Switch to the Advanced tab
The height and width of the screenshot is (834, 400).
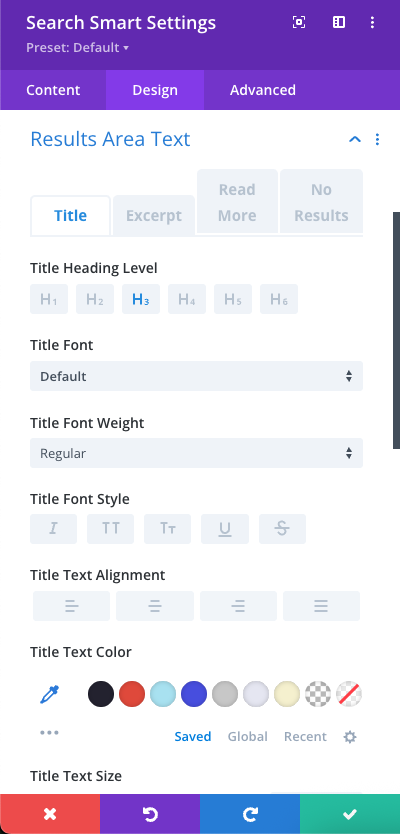pyautogui.click(x=263, y=90)
